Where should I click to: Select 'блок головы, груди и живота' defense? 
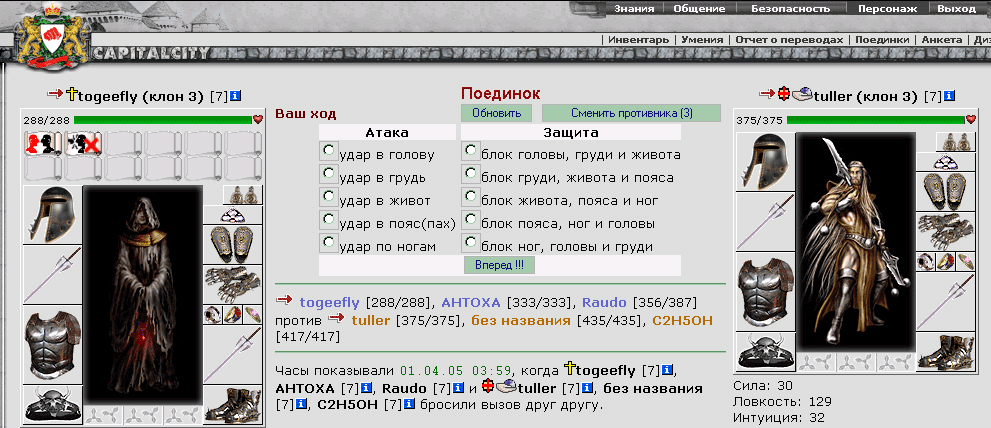pos(470,150)
